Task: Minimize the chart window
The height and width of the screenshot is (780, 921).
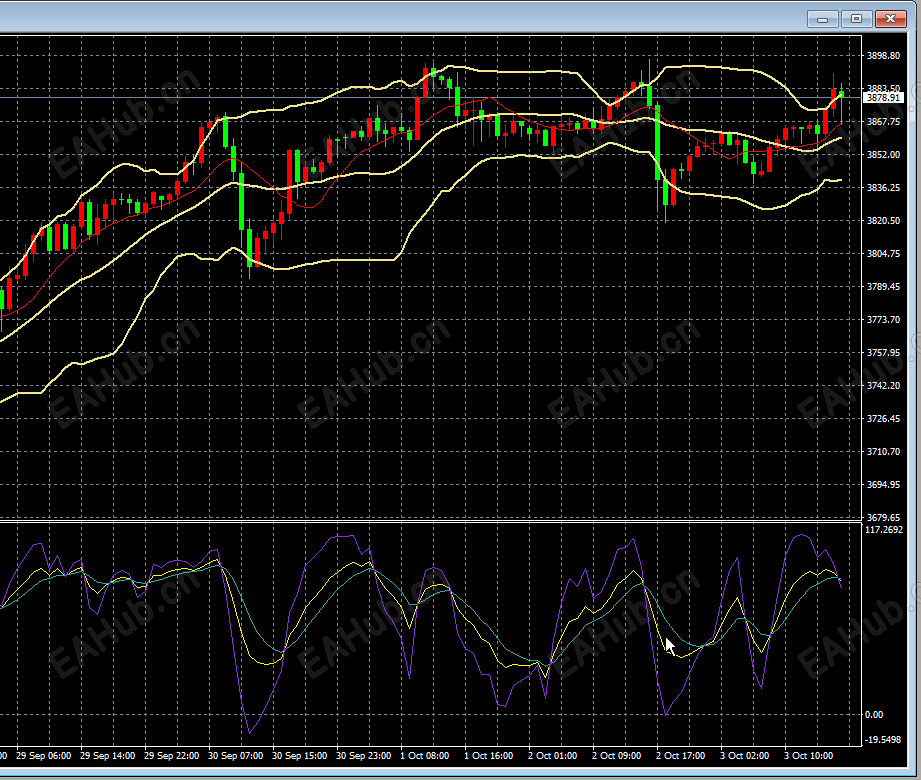Action: [822, 19]
